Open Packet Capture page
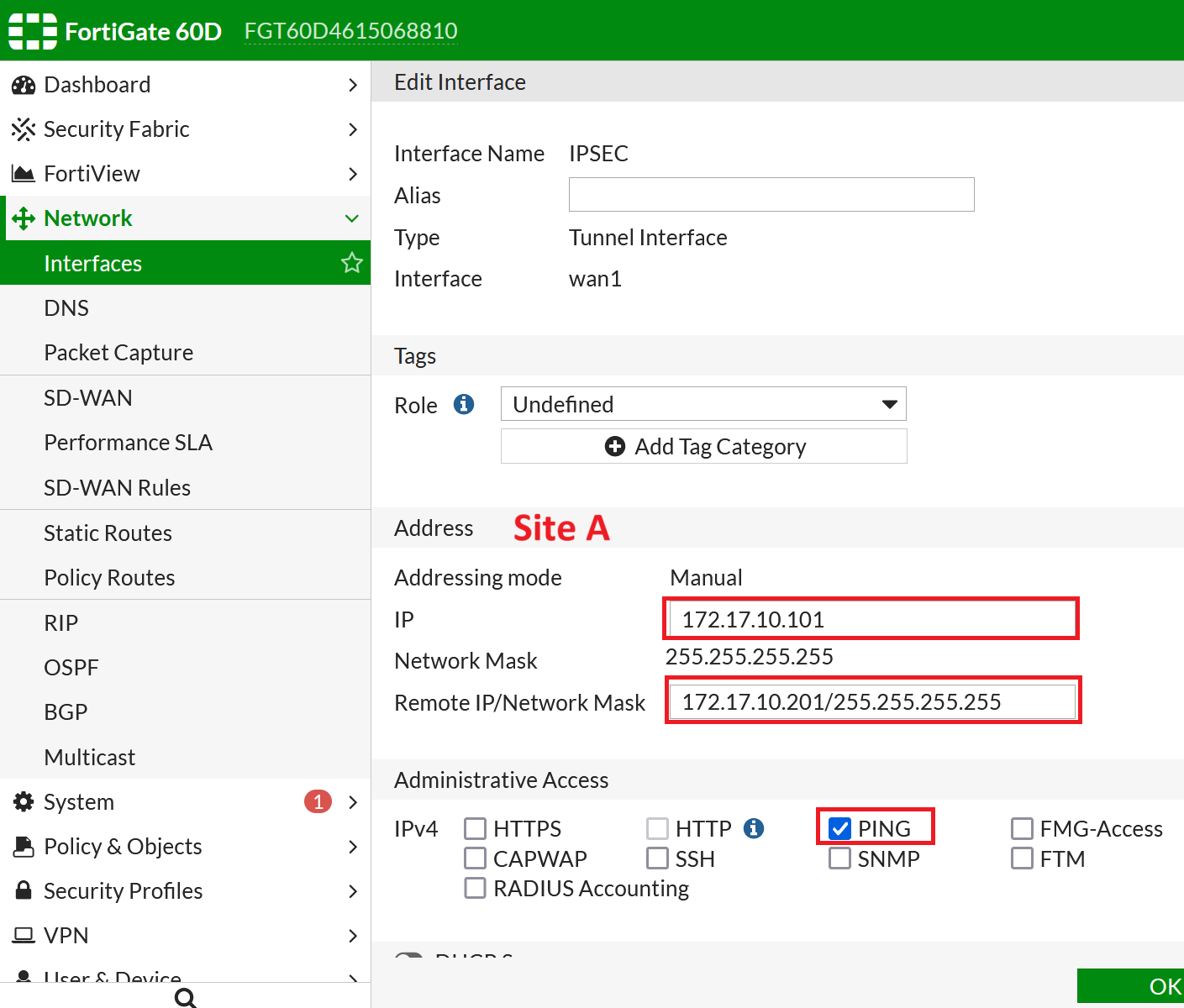Viewport: 1184px width, 1008px height. 185,352
